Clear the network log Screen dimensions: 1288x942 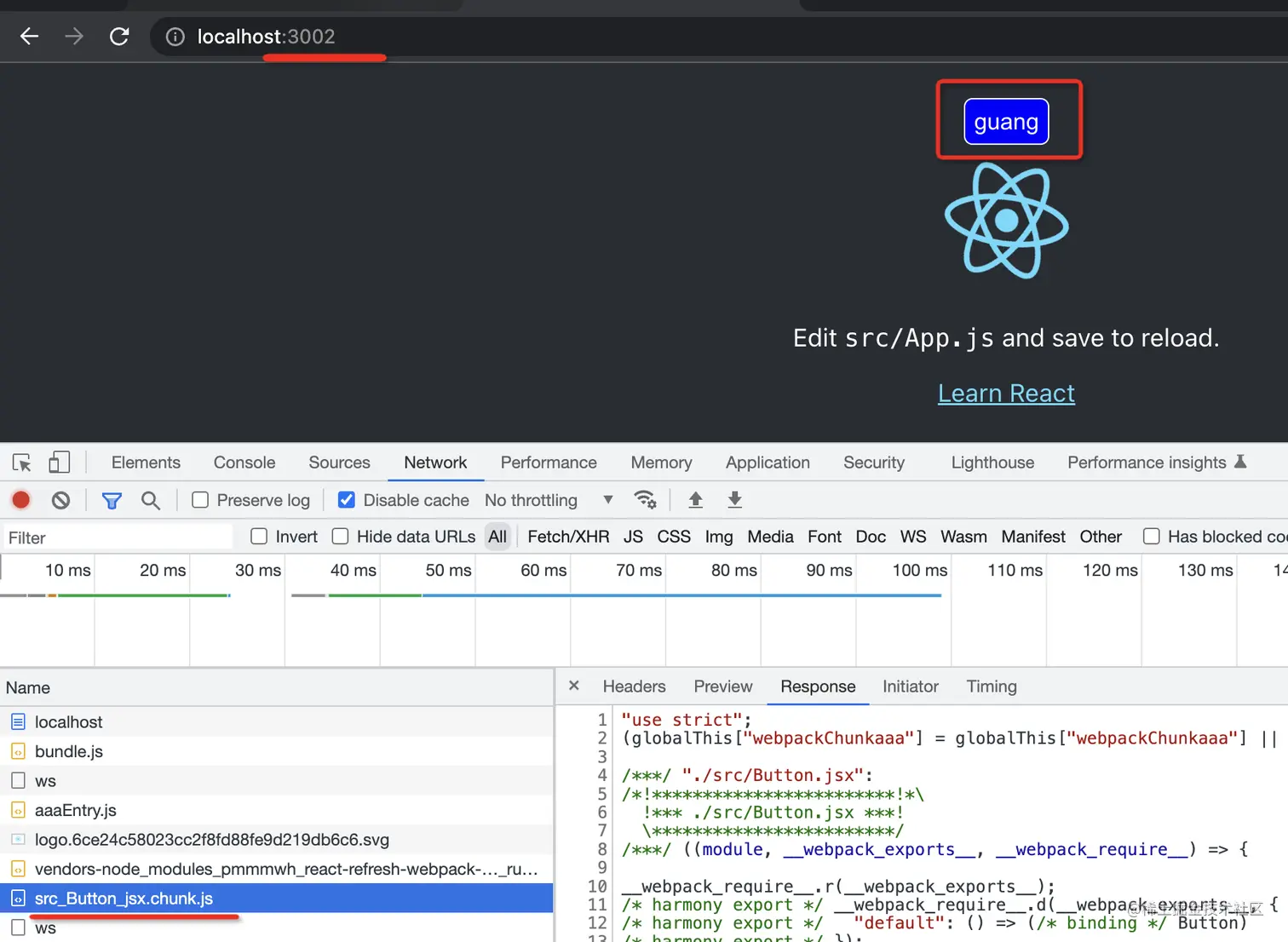click(60, 500)
